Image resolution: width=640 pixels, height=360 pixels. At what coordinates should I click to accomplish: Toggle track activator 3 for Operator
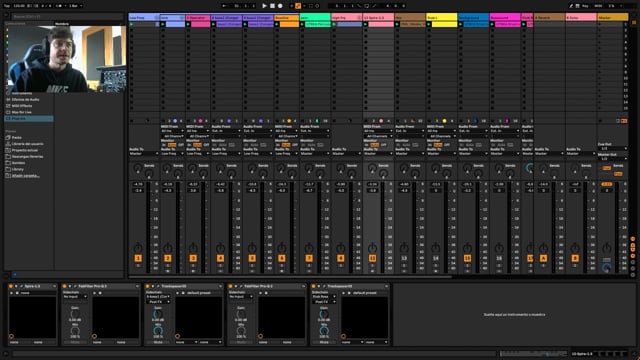(193, 258)
